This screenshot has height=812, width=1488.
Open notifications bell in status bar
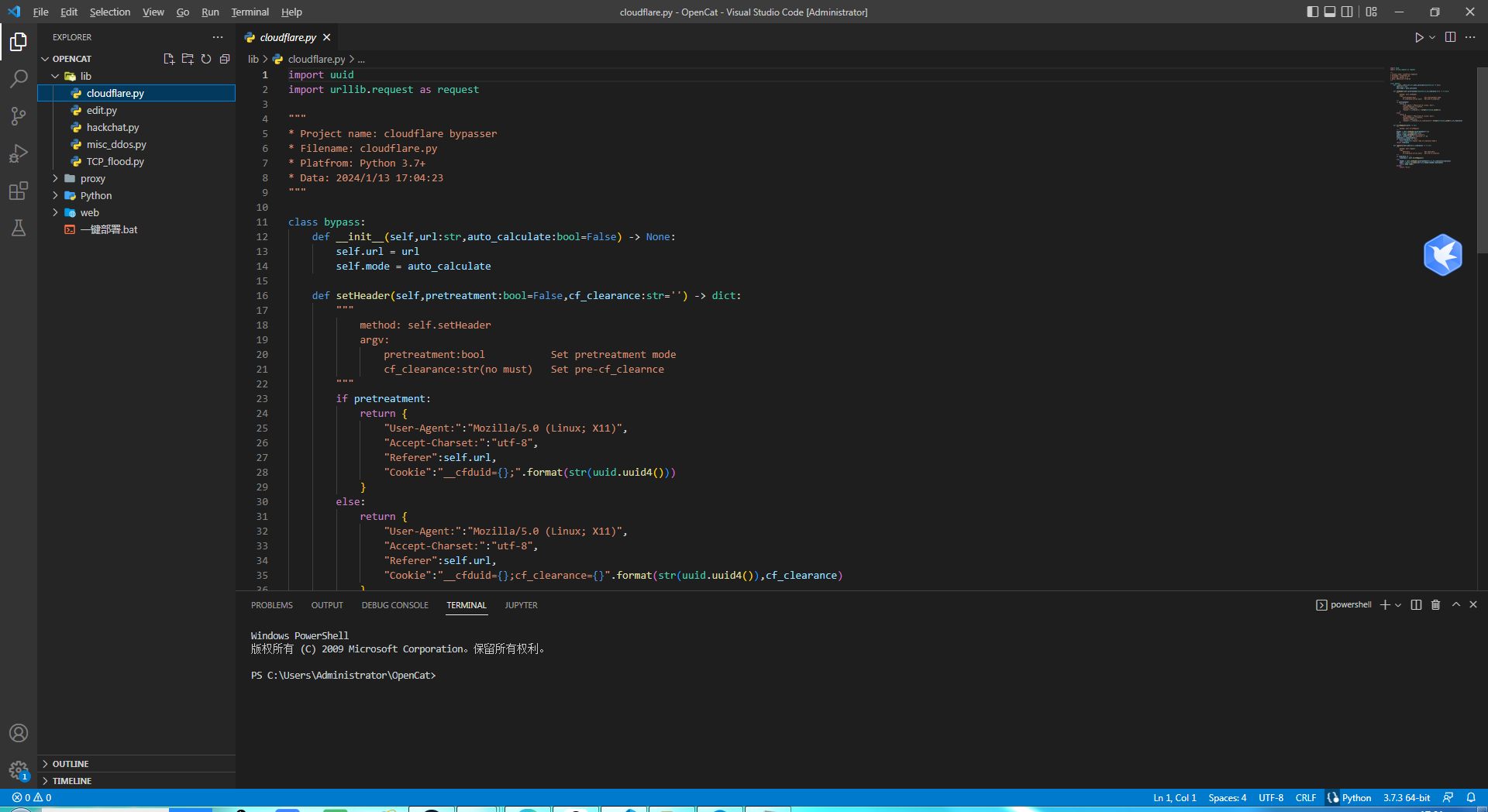1471,797
